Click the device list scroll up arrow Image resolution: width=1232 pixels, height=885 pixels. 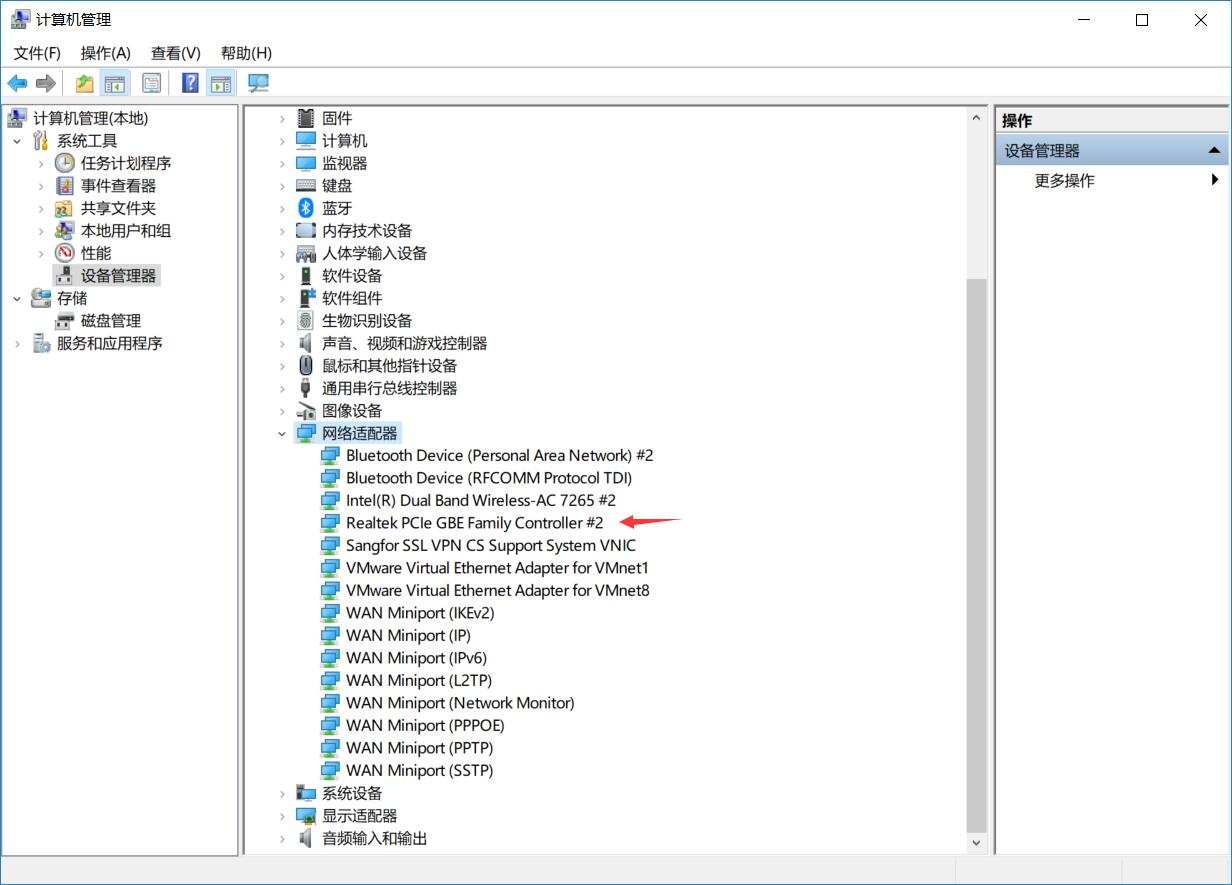[977, 118]
